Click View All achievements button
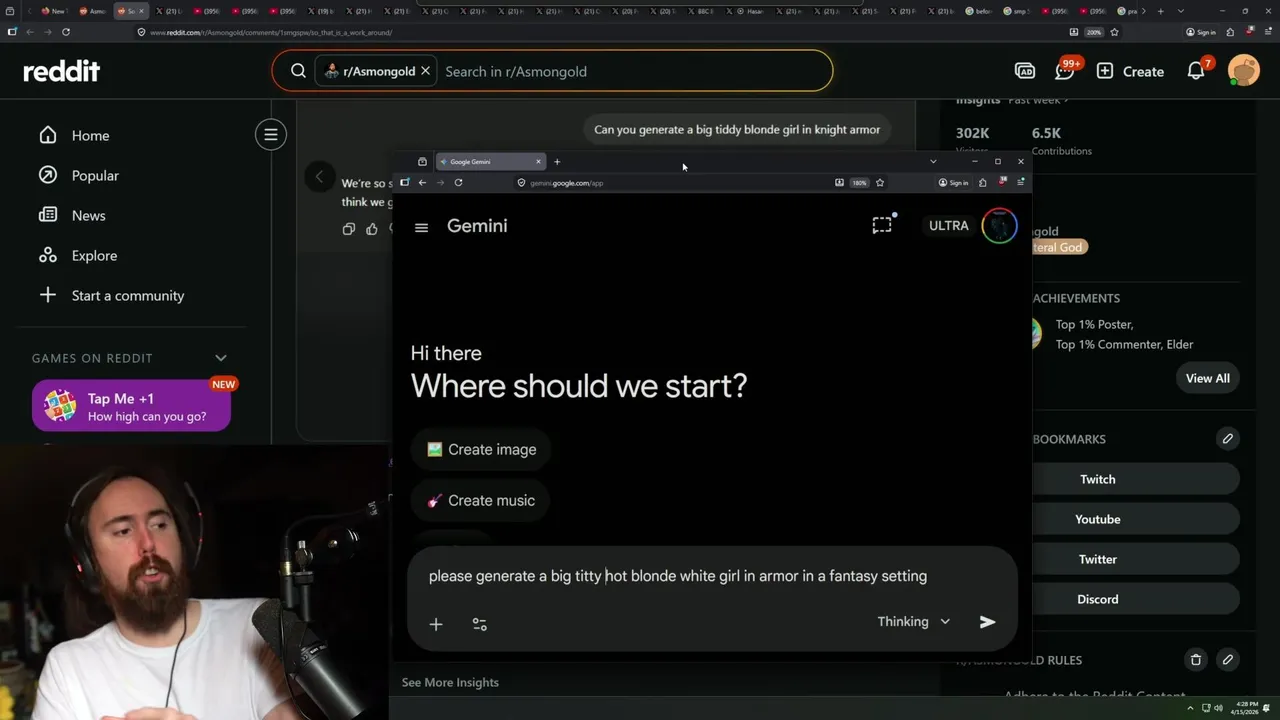This screenshot has height=720, width=1280. pyautogui.click(x=1207, y=378)
